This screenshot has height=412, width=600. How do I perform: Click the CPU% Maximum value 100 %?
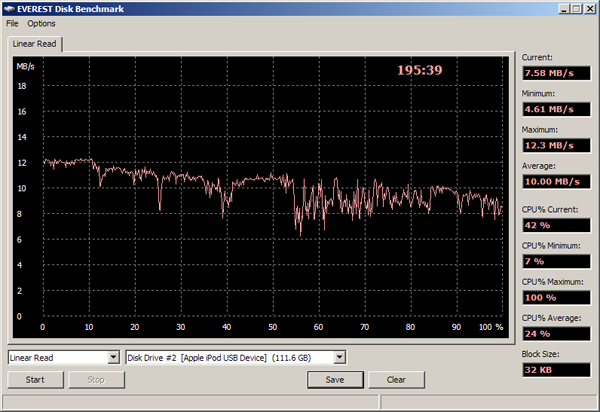pos(556,298)
